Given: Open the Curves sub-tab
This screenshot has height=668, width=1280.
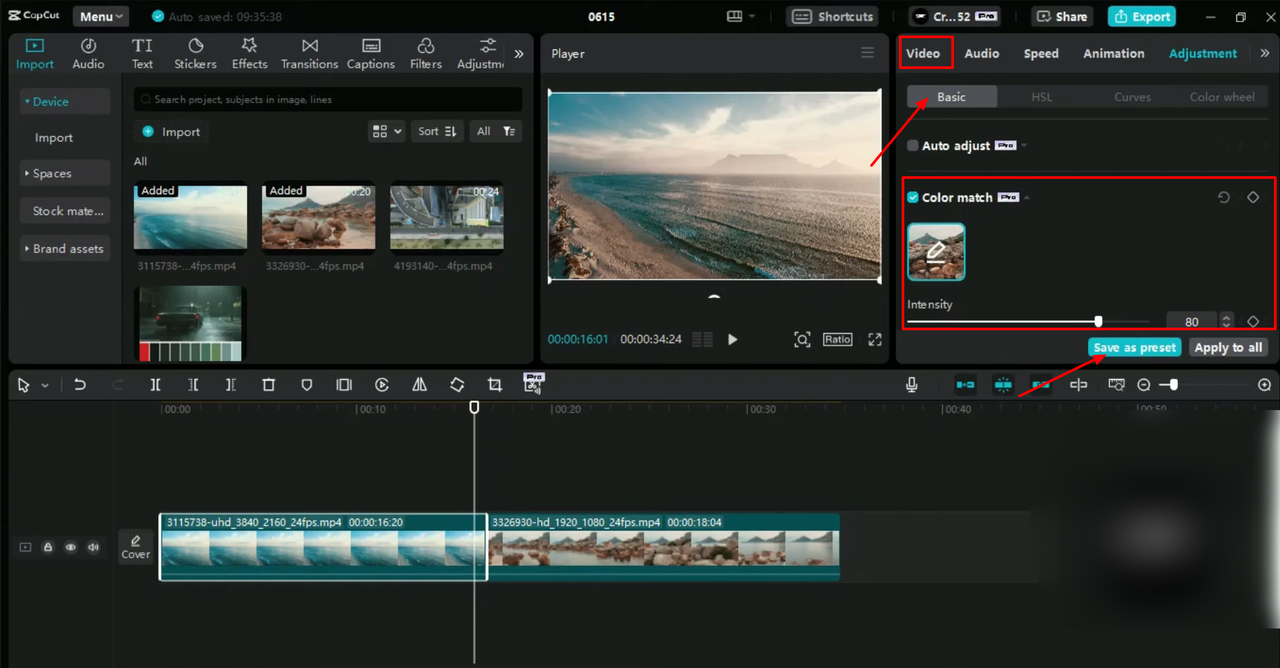Looking at the screenshot, I should tap(1133, 97).
